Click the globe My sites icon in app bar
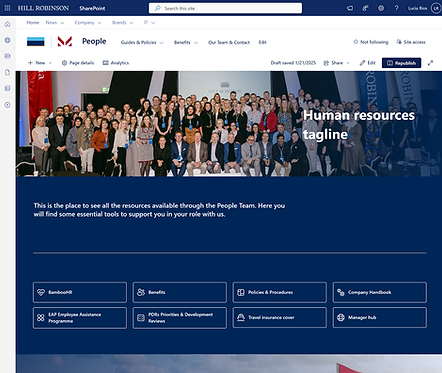The image size is (442, 373). coord(7,40)
